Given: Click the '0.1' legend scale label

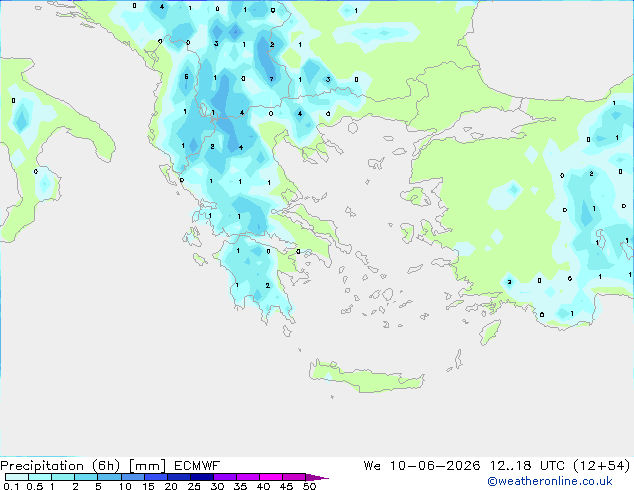Looking at the screenshot, I should click(x=11, y=486).
